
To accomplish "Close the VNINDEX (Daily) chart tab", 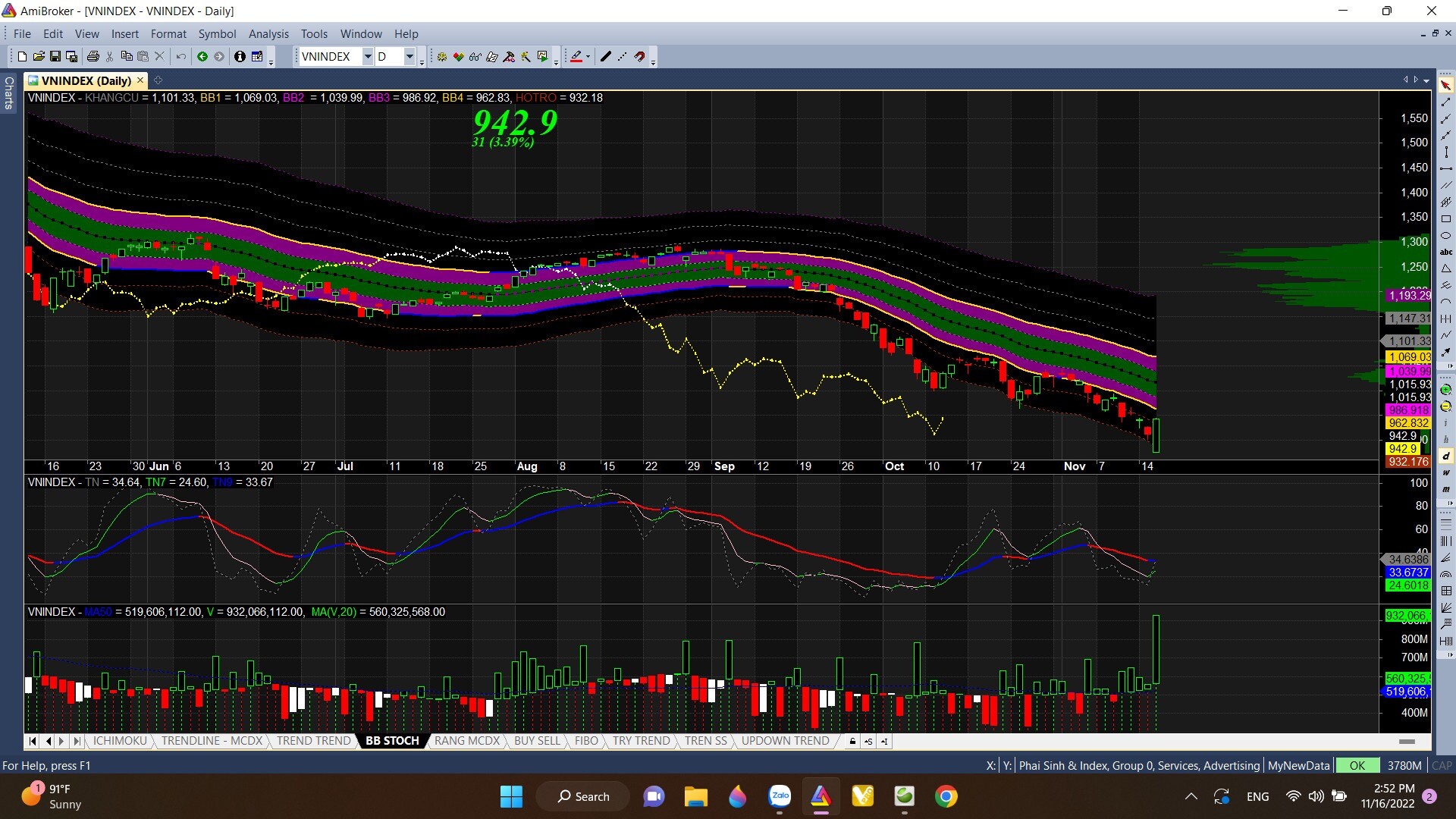I will [x=140, y=80].
